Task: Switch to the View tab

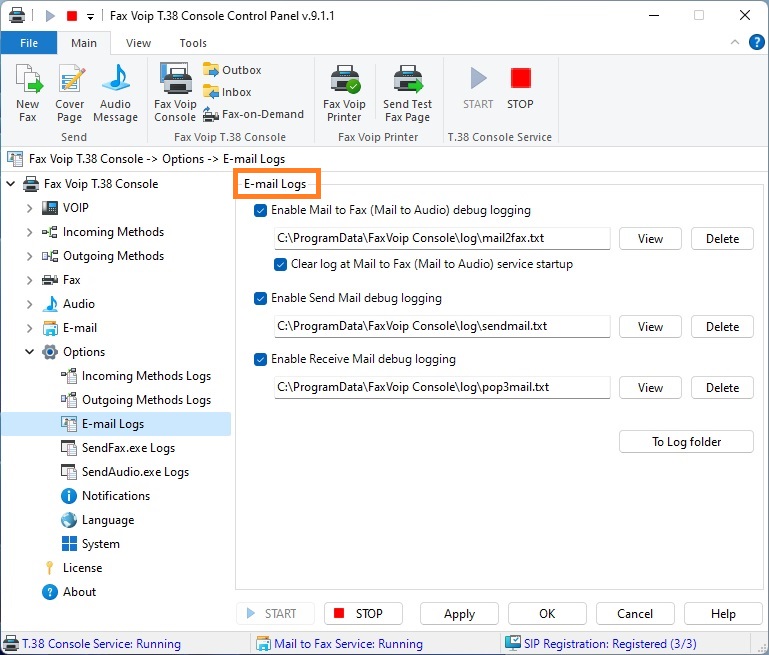Action: [x=138, y=43]
